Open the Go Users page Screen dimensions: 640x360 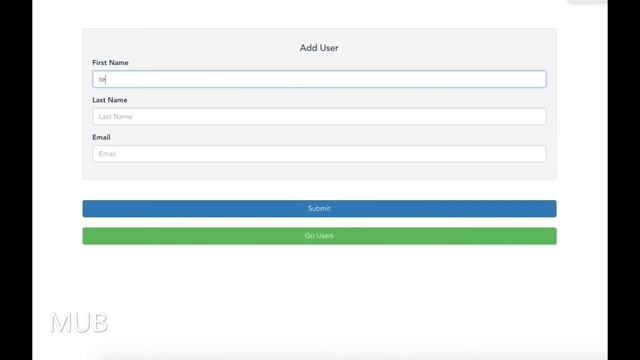pyautogui.click(x=319, y=236)
